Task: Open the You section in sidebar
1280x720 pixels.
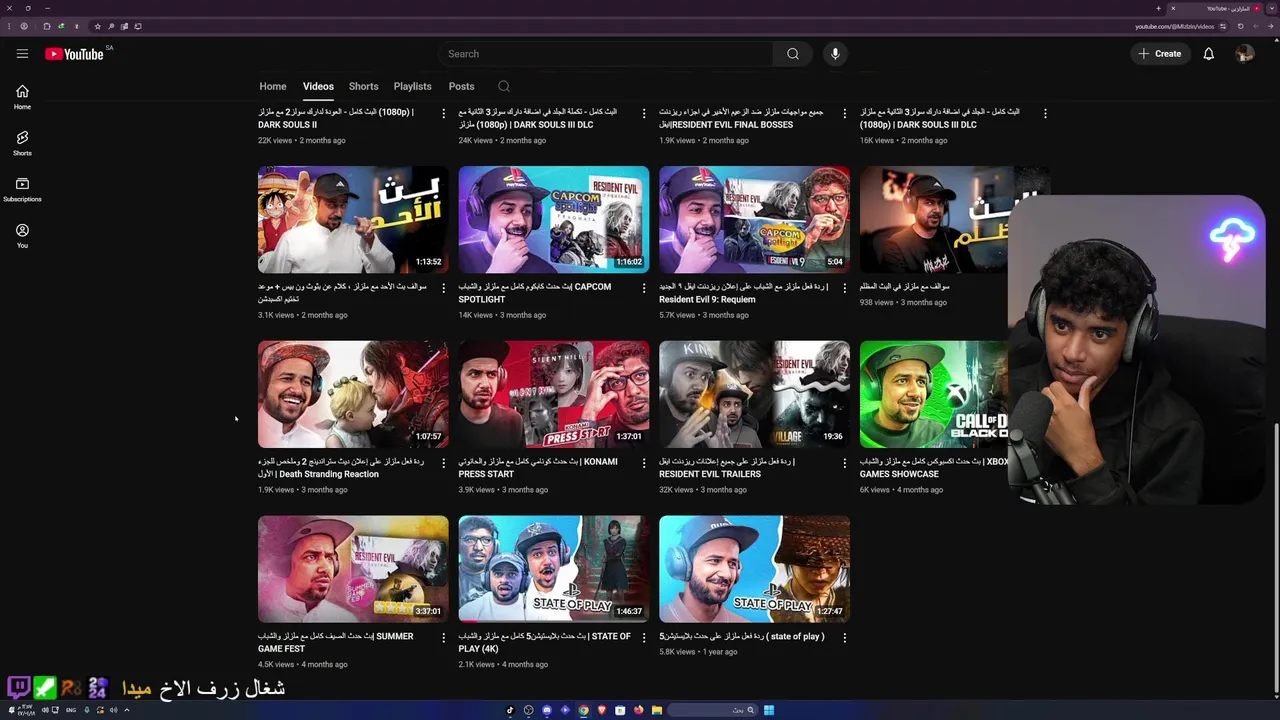Action: [22, 235]
